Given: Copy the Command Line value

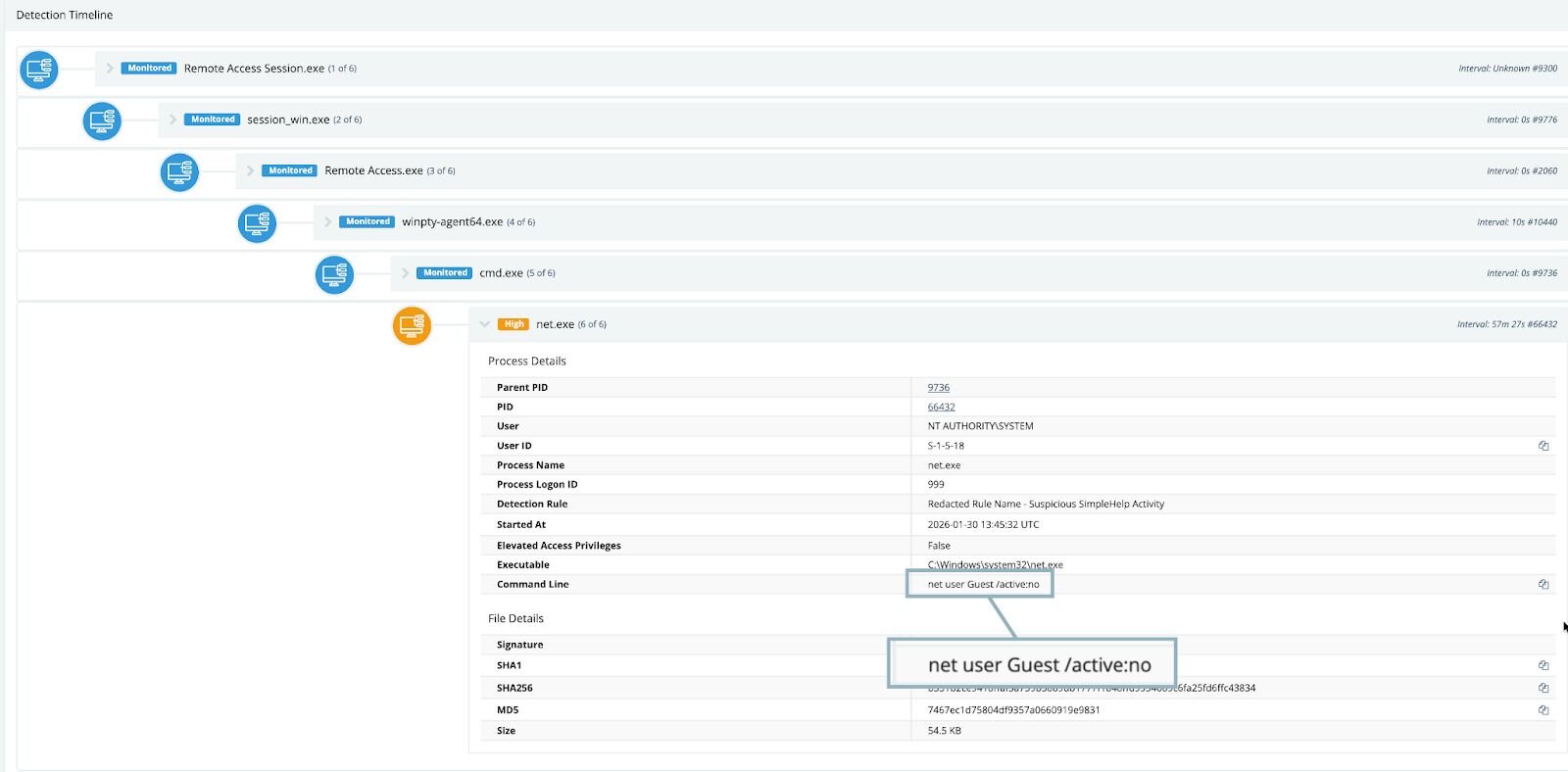Looking at the screenshot, I should 1543,585.
